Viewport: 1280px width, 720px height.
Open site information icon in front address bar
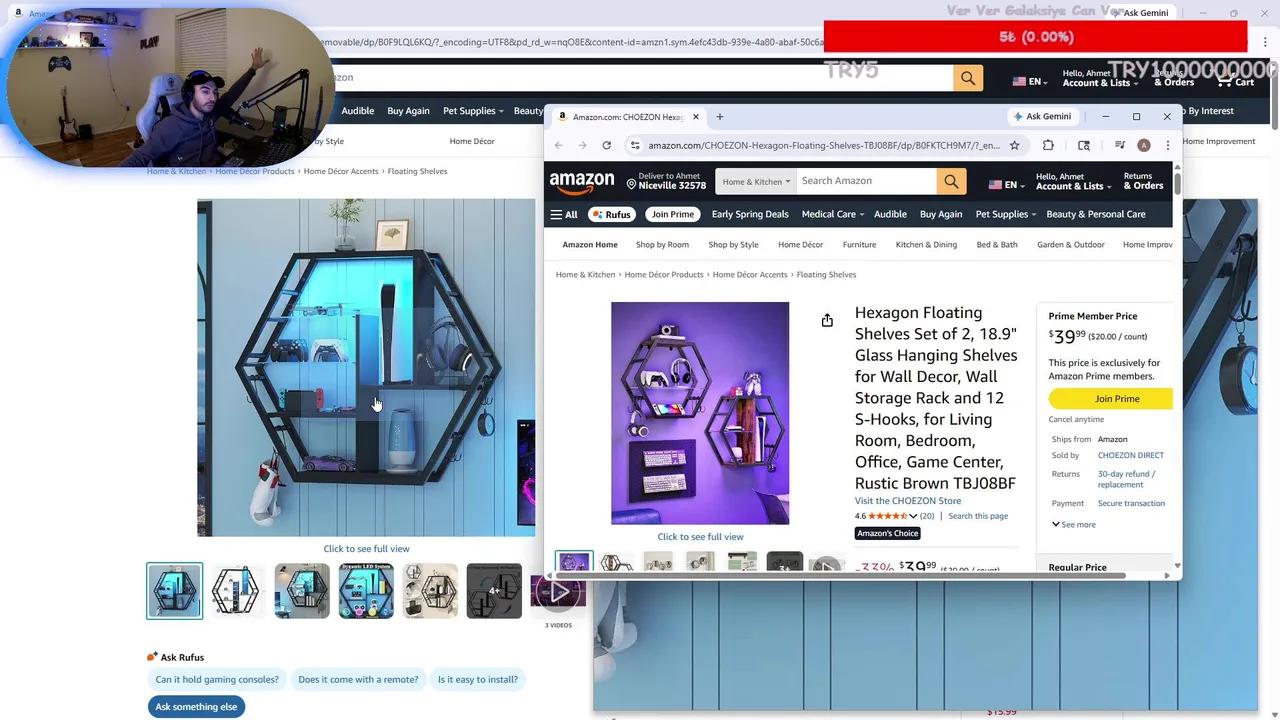pyautogui.click(x=634, y=145)
